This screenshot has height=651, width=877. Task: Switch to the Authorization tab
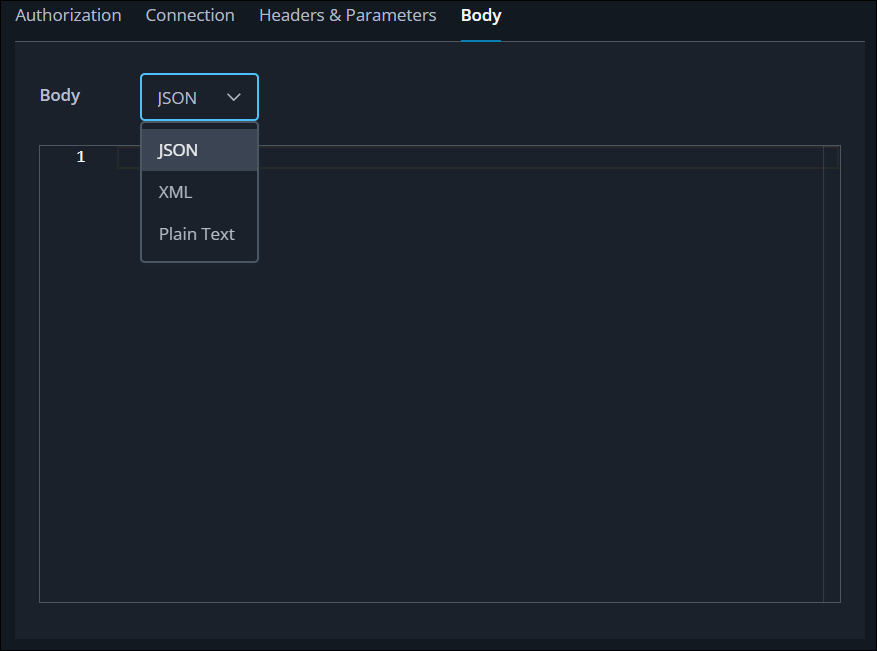click(x=68, y=15)
